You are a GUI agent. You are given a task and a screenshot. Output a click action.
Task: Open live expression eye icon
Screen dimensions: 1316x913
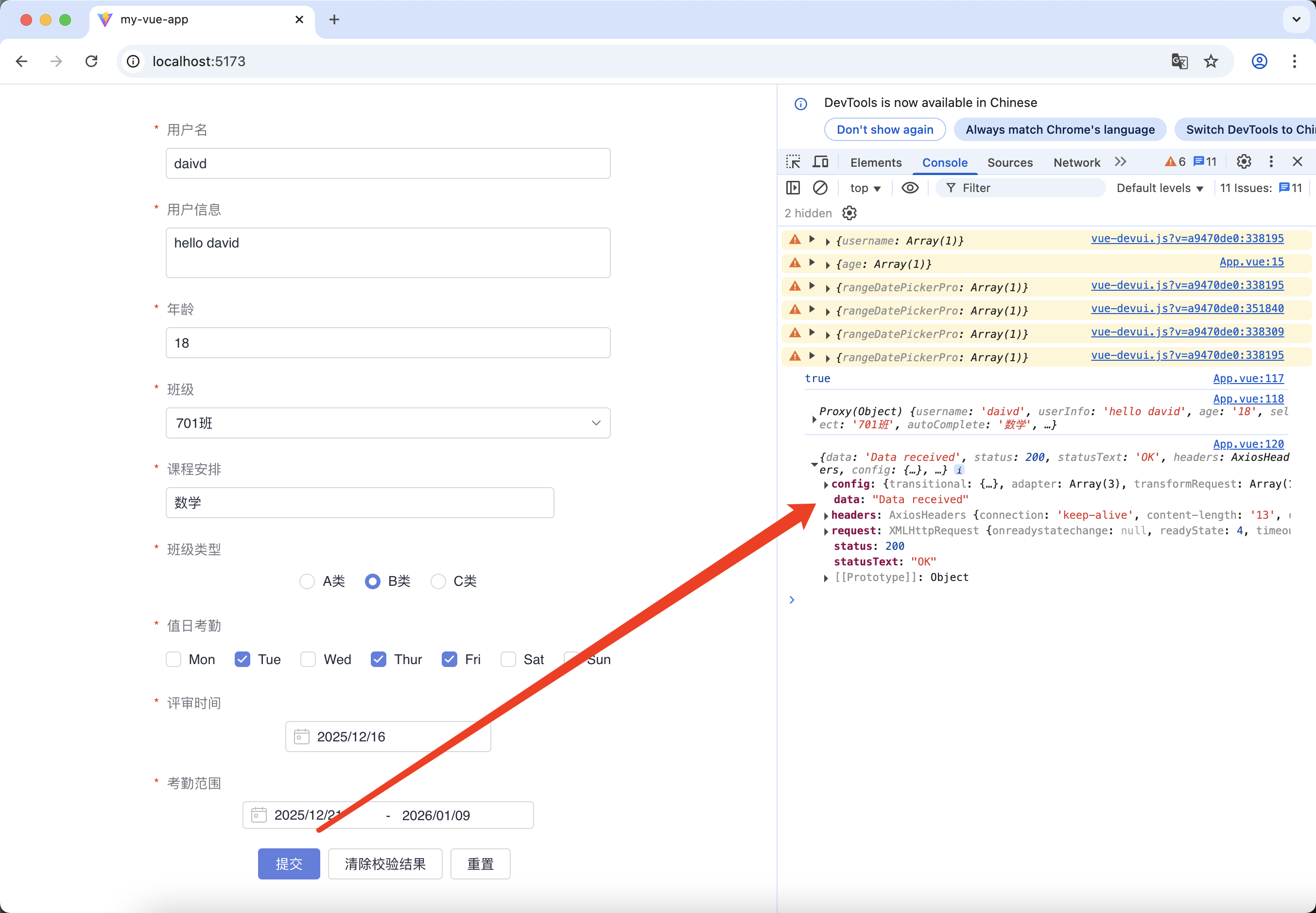pos(910,188)
